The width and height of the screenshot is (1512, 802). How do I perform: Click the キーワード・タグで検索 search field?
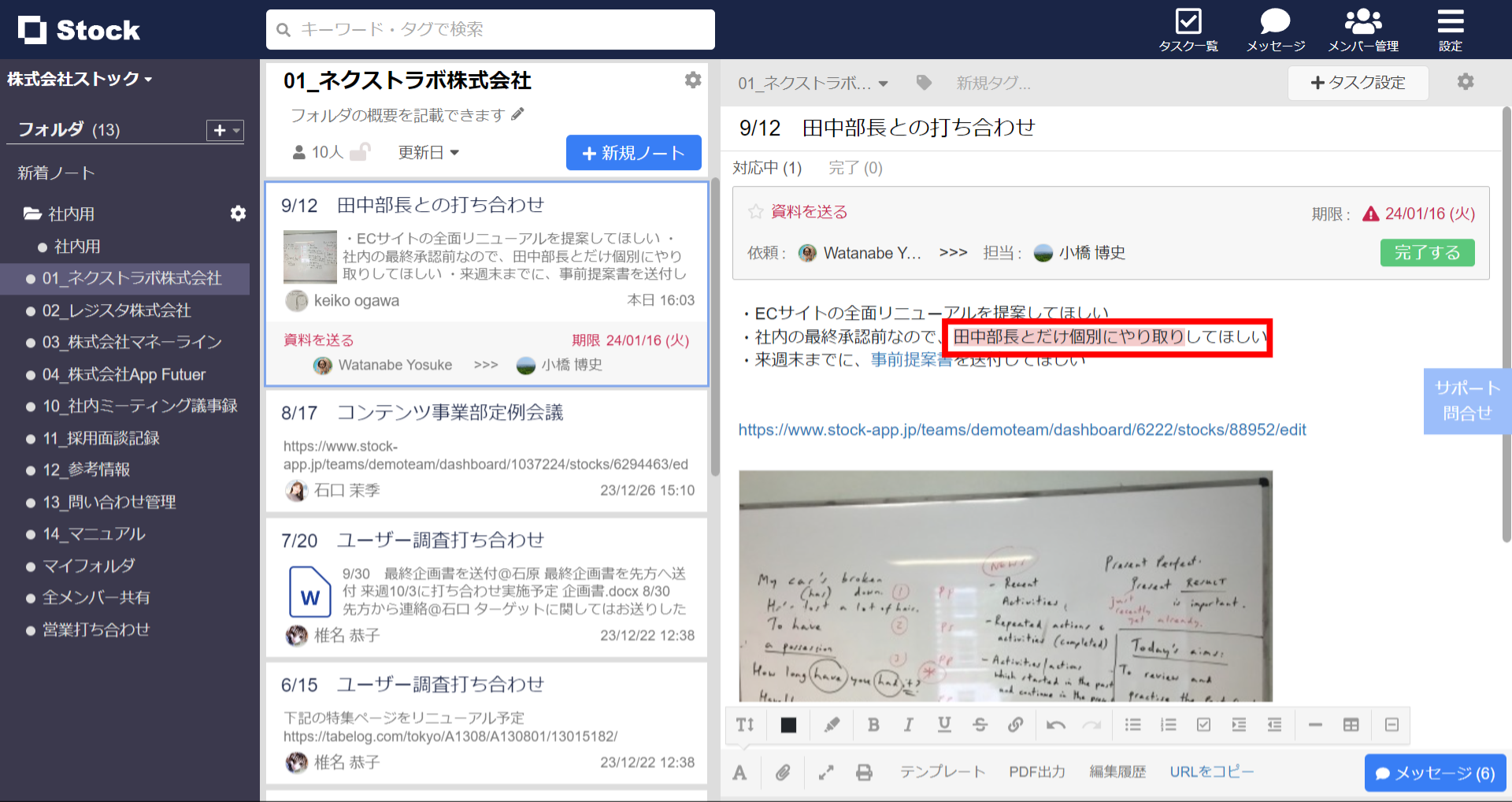tap(490, 29)
